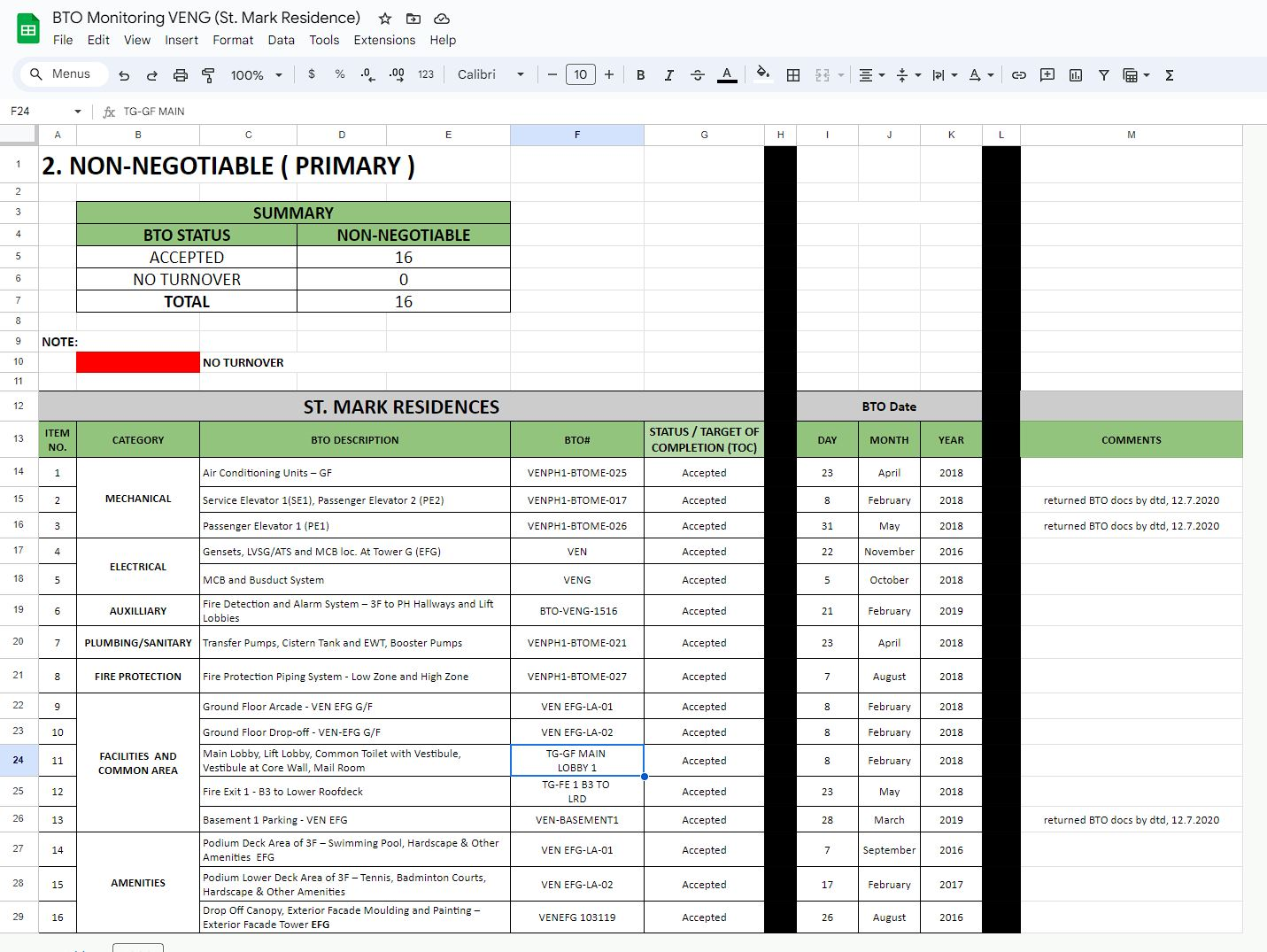
Task: Select the Basement 1 Parking - VEN EFG cell
Action: point(355,820)
